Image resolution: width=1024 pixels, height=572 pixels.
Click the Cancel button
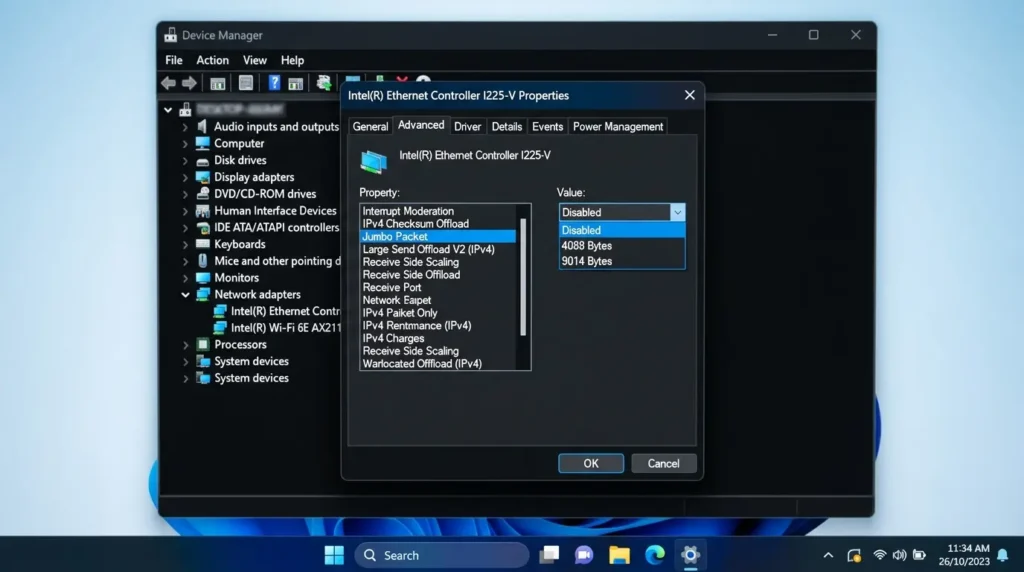pyautogui.click(x=663, y=463)
